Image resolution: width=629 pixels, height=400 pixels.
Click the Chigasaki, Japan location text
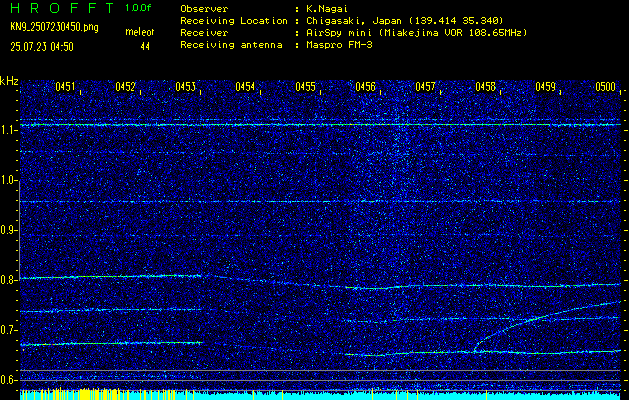click(x=404, y=21)
